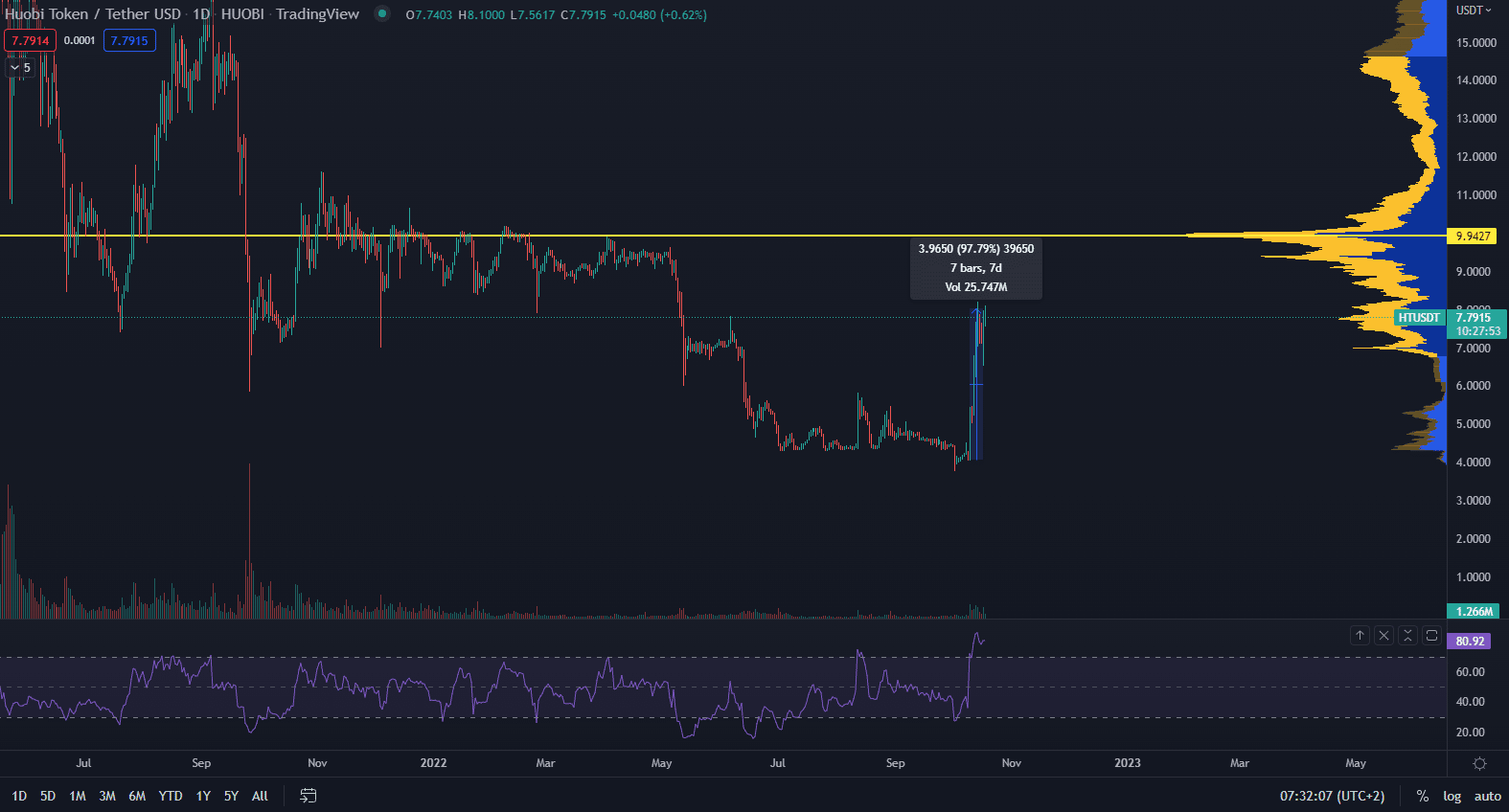Toggle percent scale mode
The width and height of the screenshot is (1509, 812).
[x=1422, y=796]
